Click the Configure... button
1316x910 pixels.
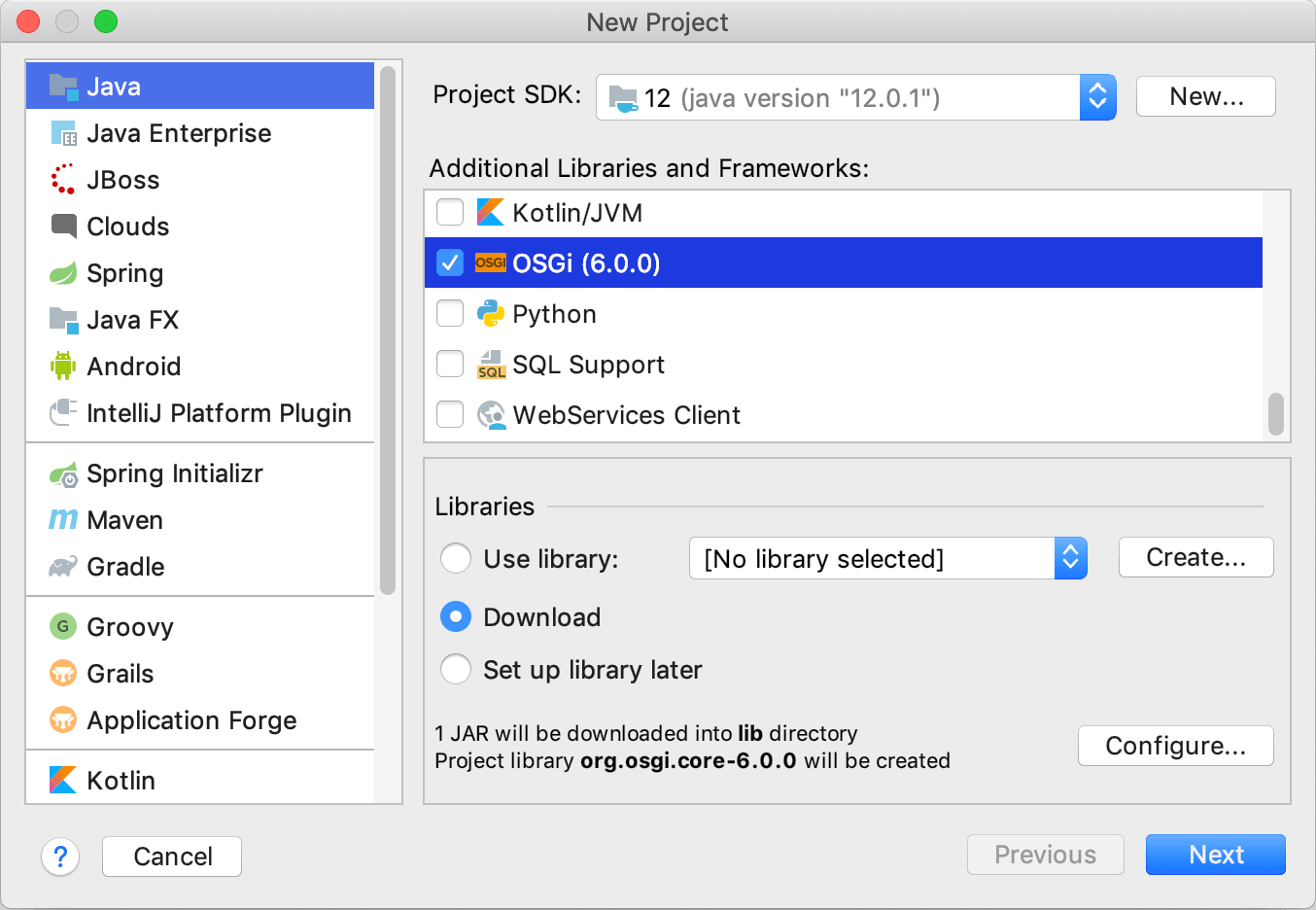1176,746
